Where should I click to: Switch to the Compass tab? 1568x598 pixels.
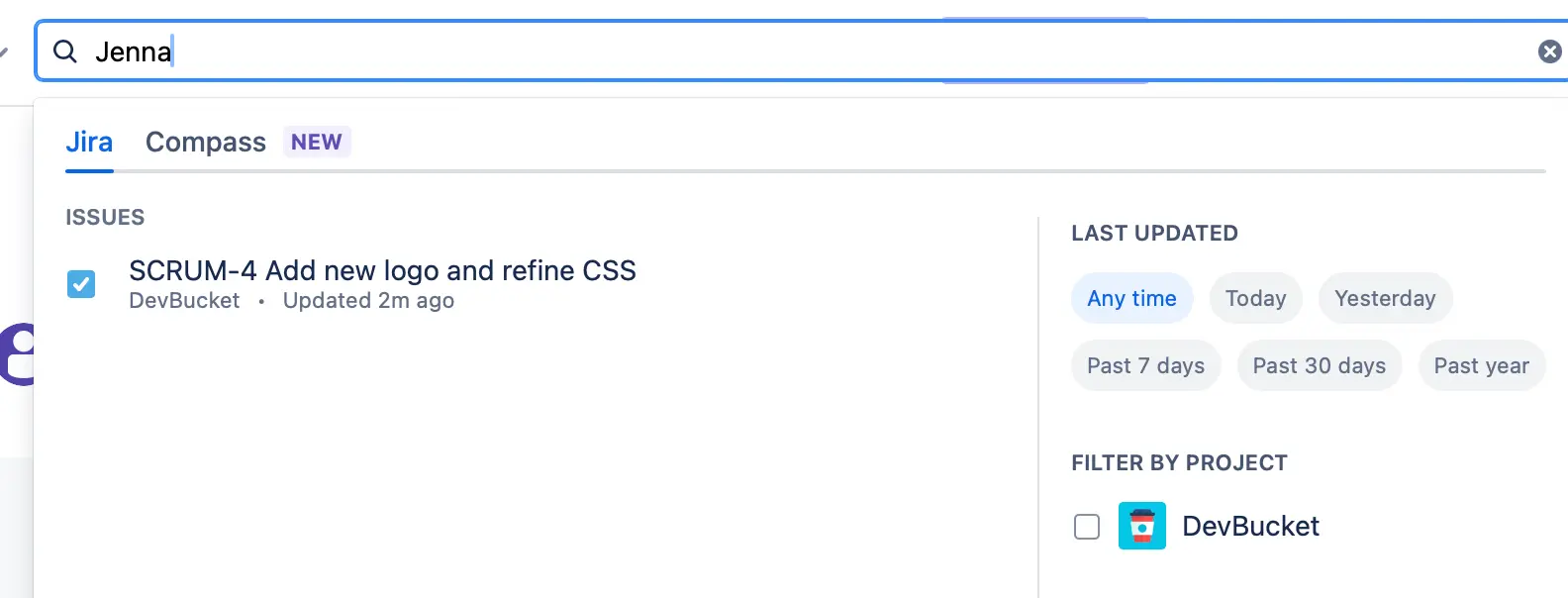[206, 143]
